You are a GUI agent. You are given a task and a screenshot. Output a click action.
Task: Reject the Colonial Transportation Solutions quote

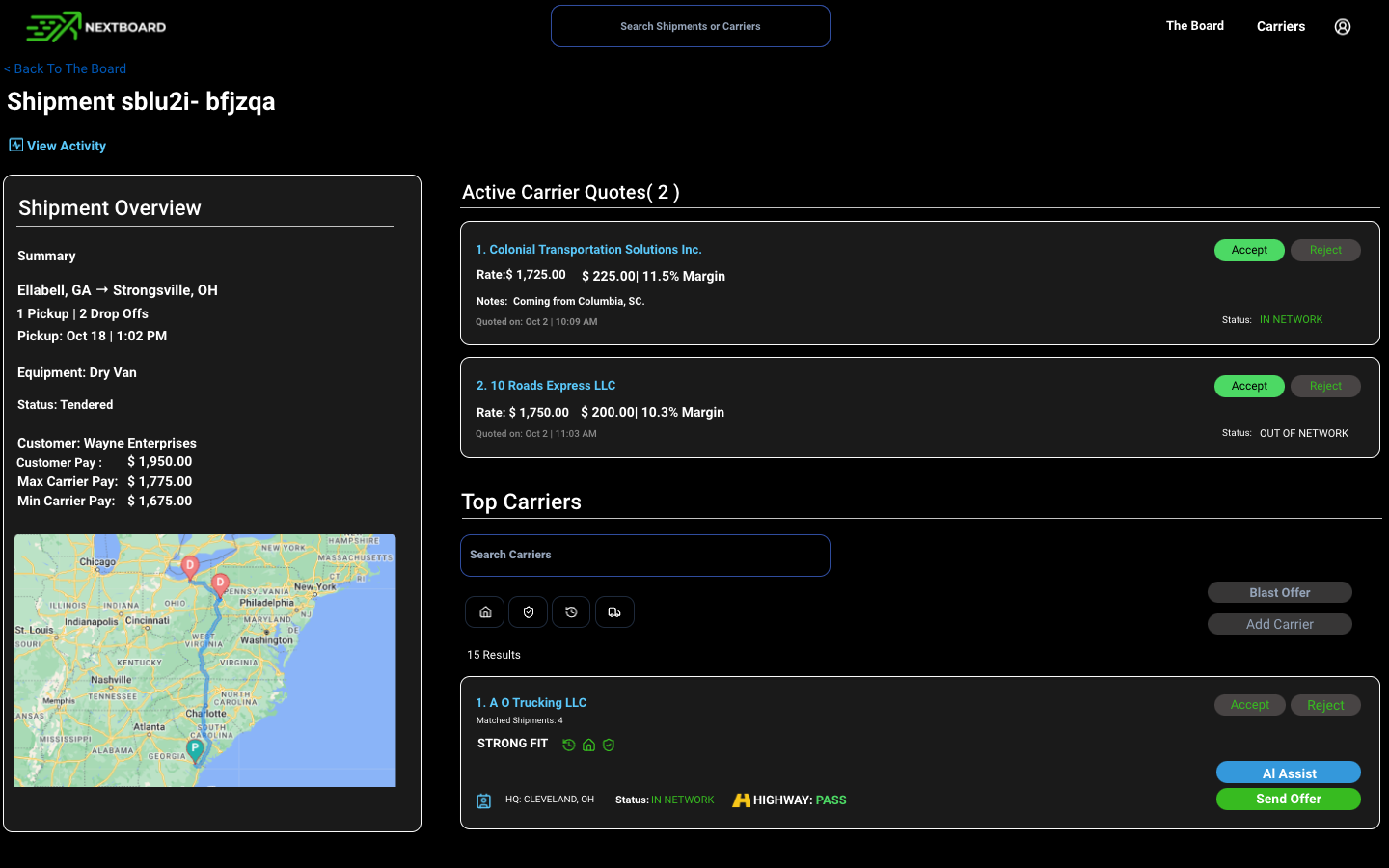(x=1325, y=250)
